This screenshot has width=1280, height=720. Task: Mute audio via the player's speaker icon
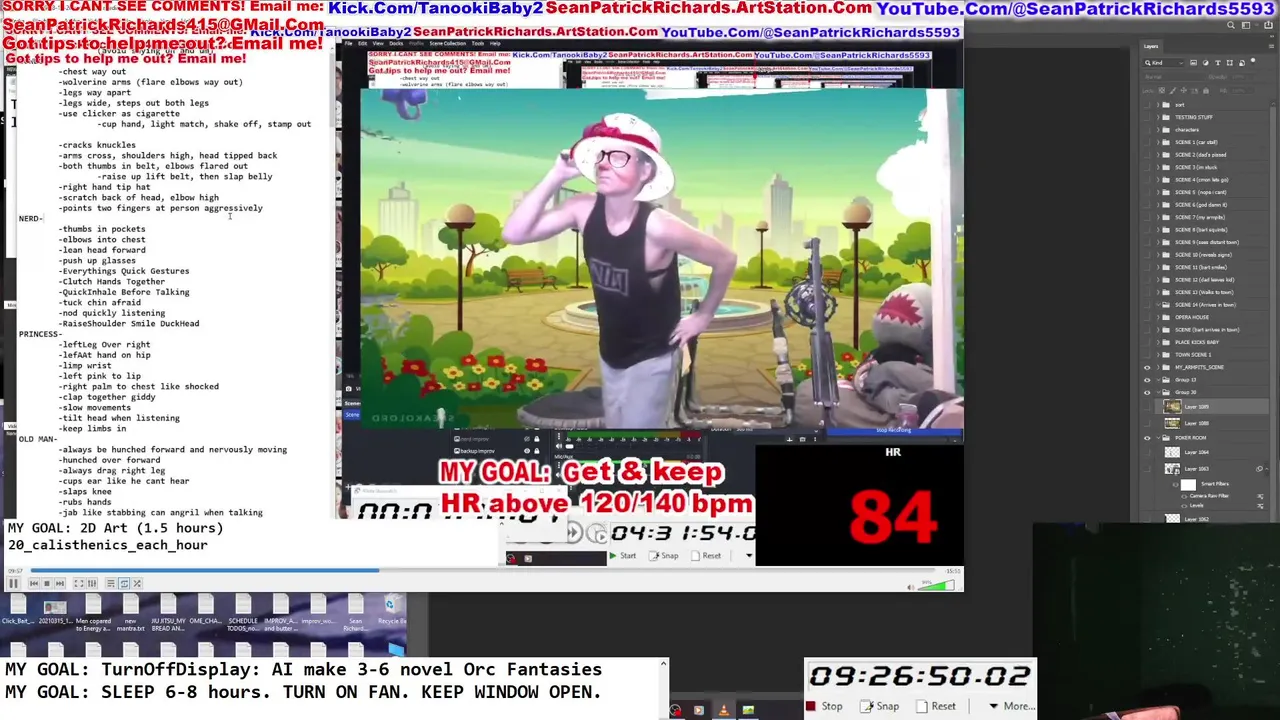coord(911,587)
